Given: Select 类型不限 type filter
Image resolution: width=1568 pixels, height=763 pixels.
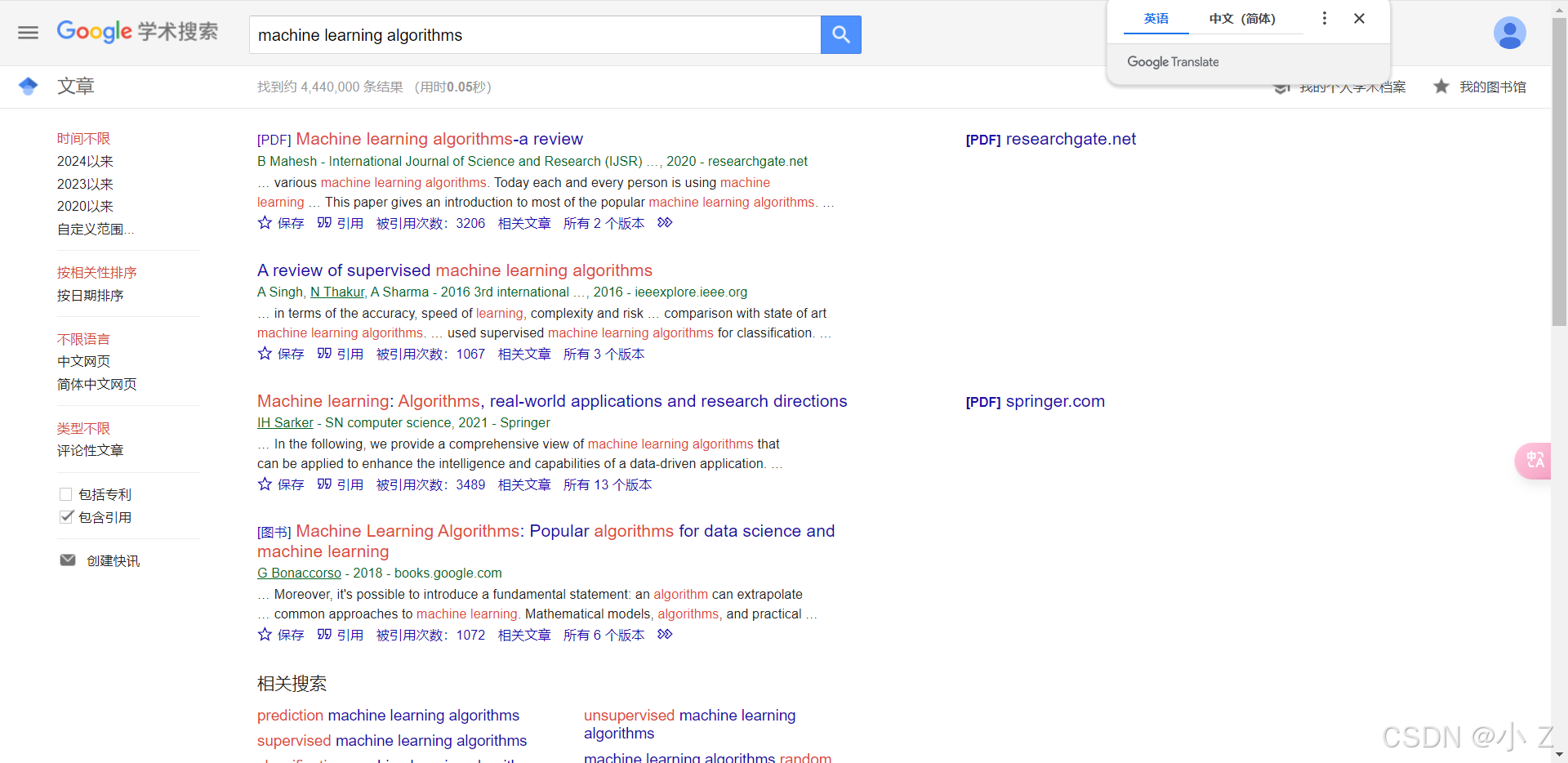Looking at the screenshot, I should tap(83, 428).
